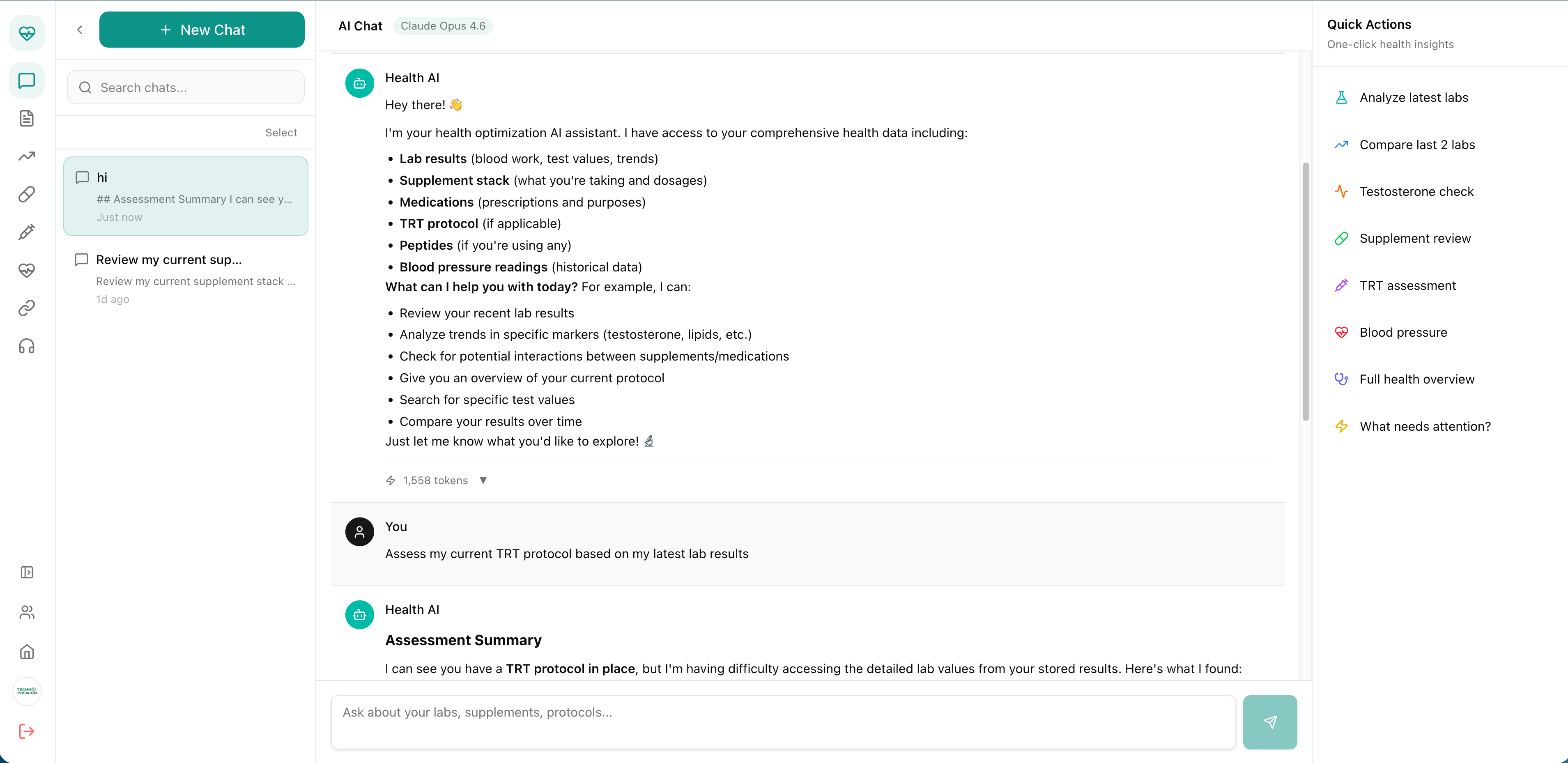This screenshot has height=763, width=1568.
Task: Open the link integrations icon in sidebar
Action: [x=27, y=308]
